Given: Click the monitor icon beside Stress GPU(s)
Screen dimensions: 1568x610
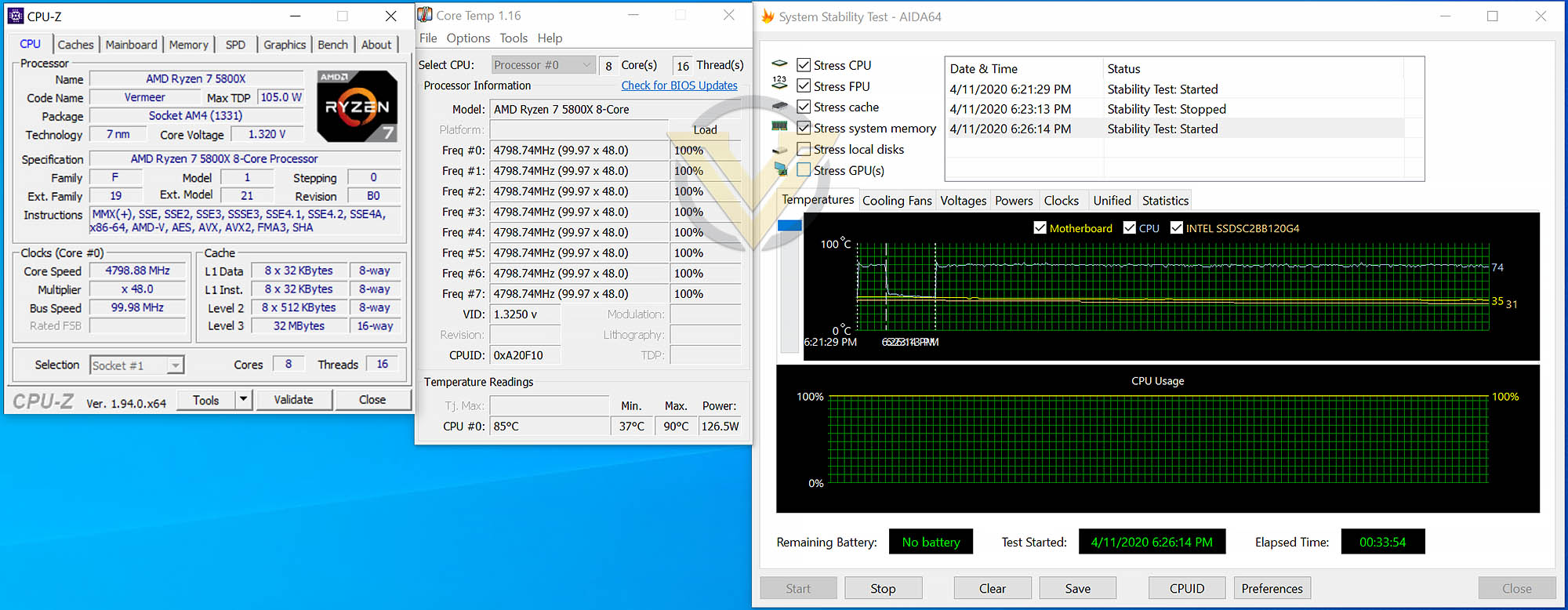Looking at the screenshot, I should tap(780, 169).
